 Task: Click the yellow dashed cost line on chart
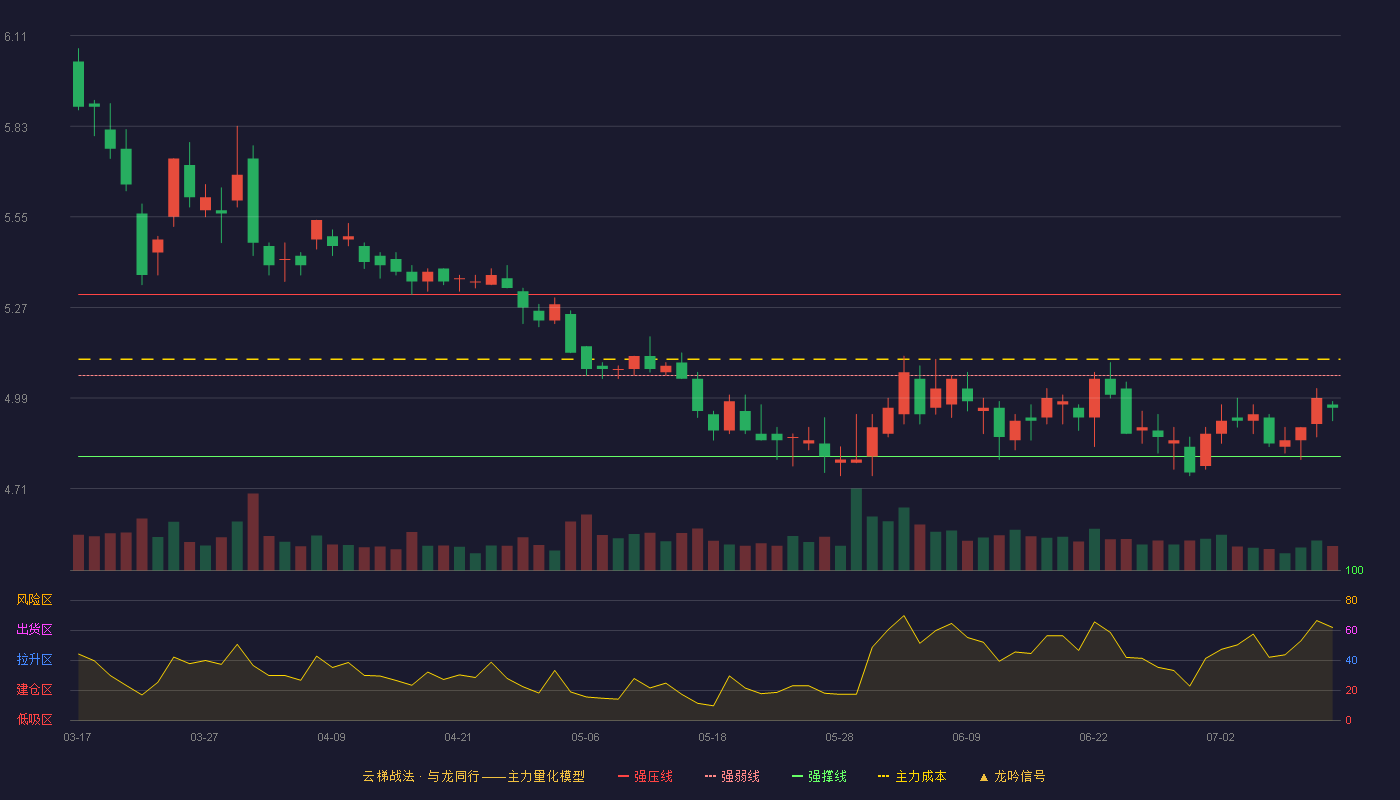[x=709, y=359]
